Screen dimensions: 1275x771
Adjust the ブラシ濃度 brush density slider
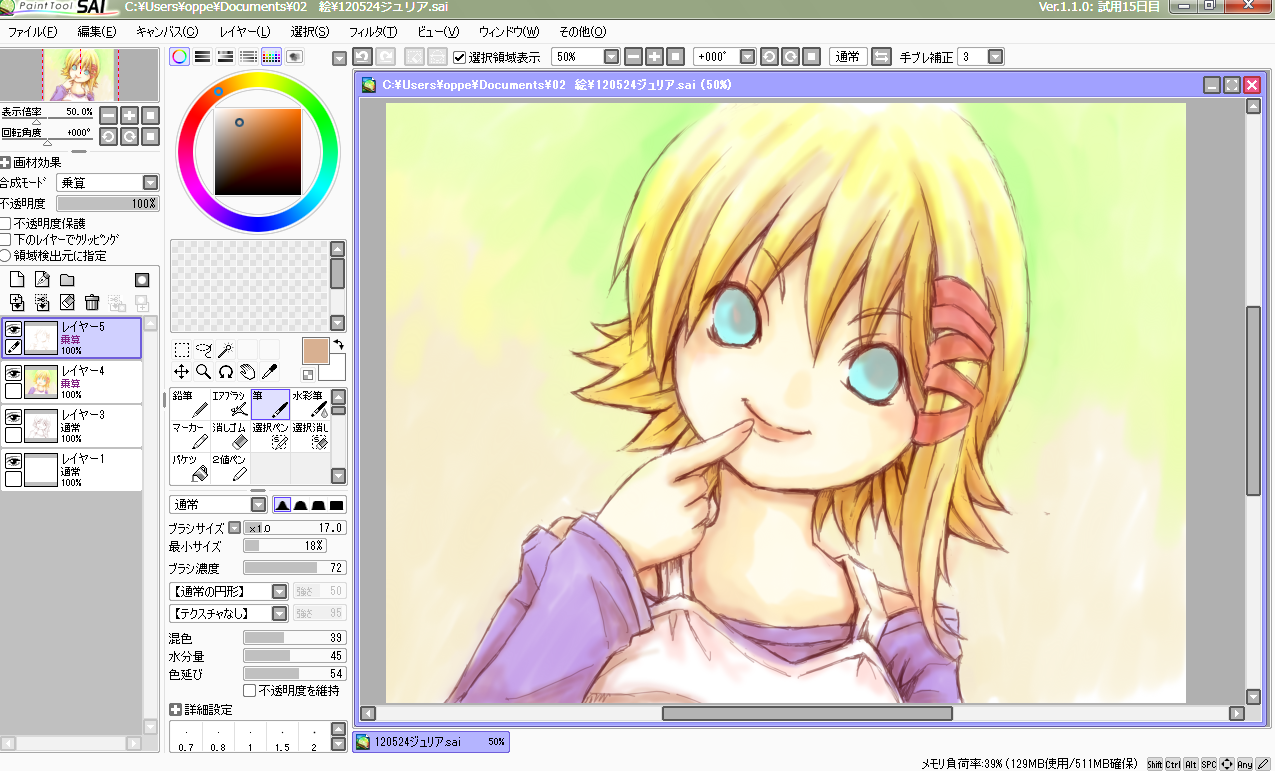click(294, 568)
